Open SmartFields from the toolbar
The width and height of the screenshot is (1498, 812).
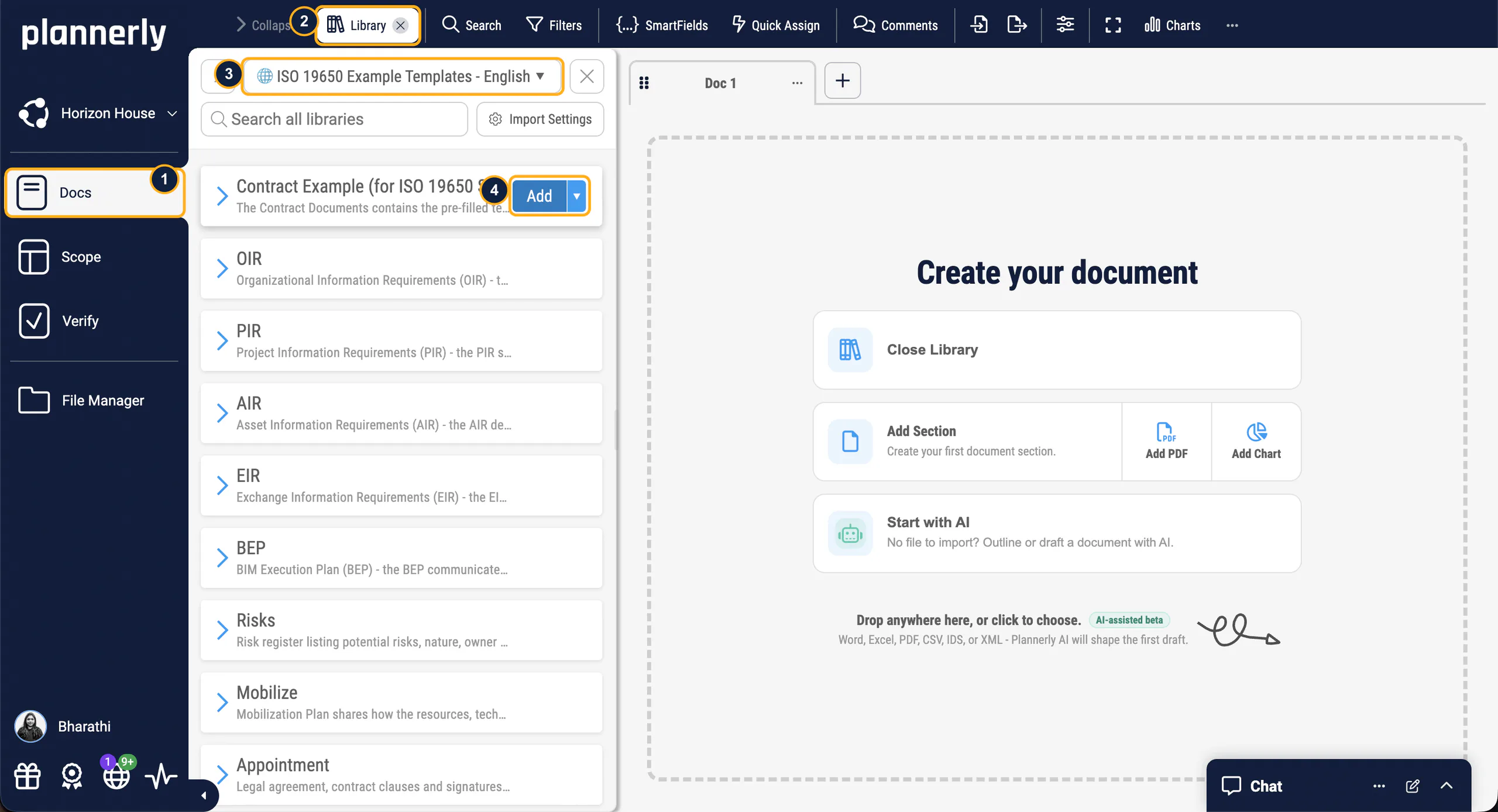pyautogui.click(x=662, y=25)
